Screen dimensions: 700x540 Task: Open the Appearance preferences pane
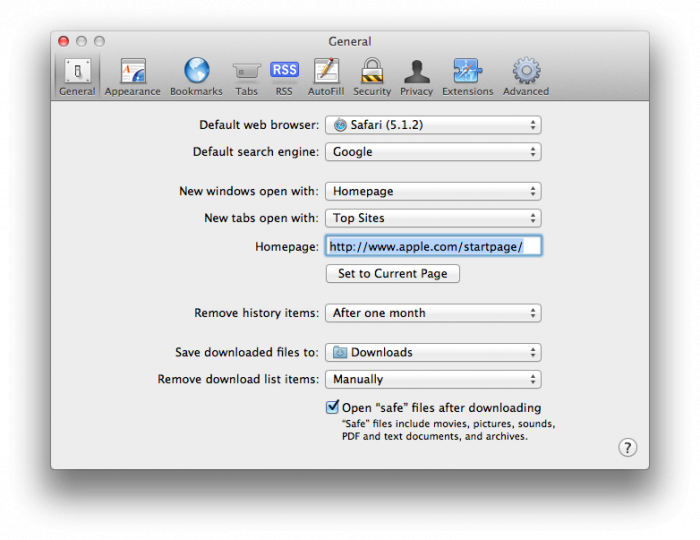[132, 77]
